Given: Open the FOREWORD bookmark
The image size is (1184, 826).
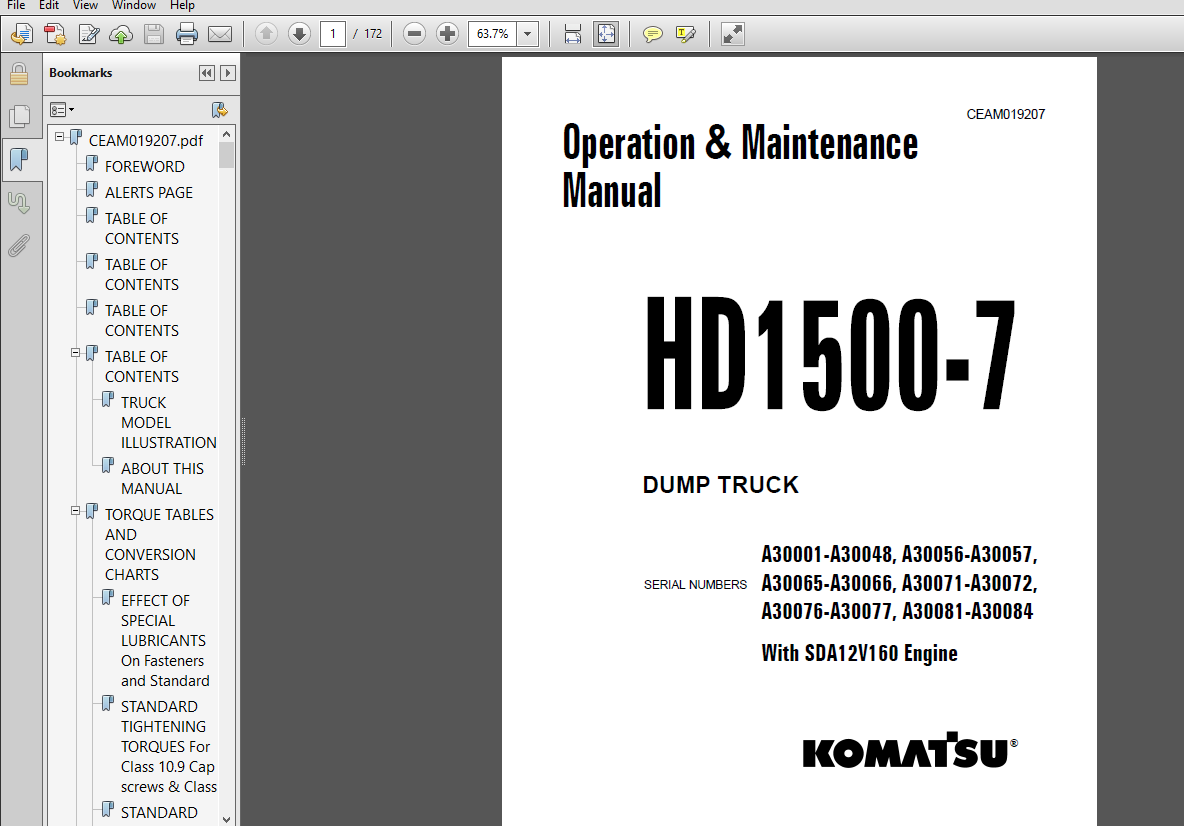Looking at the screenshot, I should pyautogui.click(x=144, y=166).
